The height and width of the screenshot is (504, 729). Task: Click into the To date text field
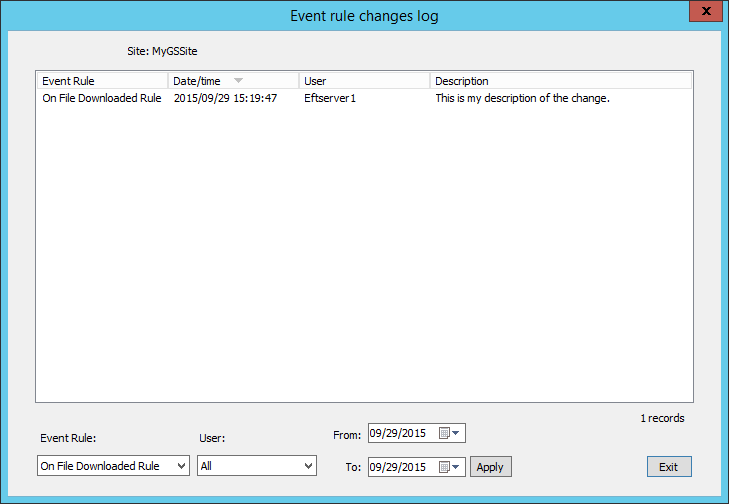click(400, 467)
